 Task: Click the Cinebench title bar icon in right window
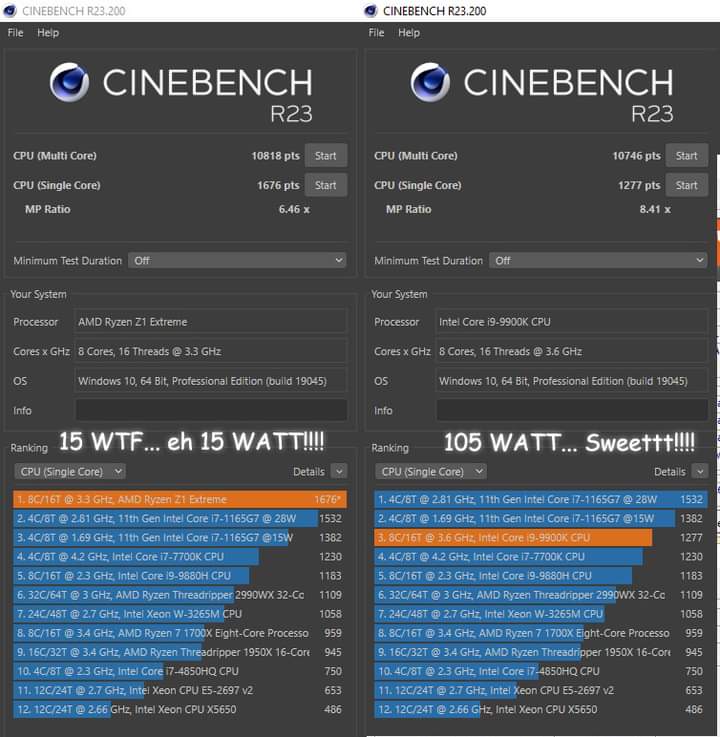[371, 10]
